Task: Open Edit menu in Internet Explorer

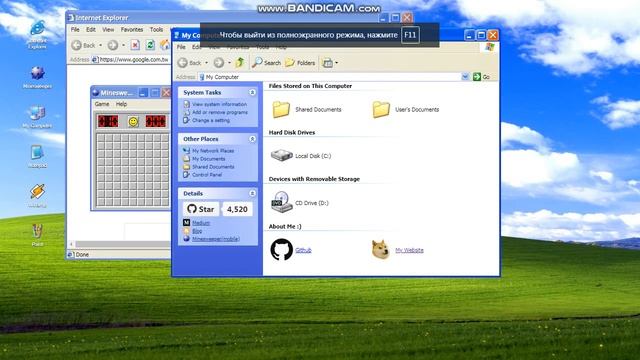Action: click(91, 30)
